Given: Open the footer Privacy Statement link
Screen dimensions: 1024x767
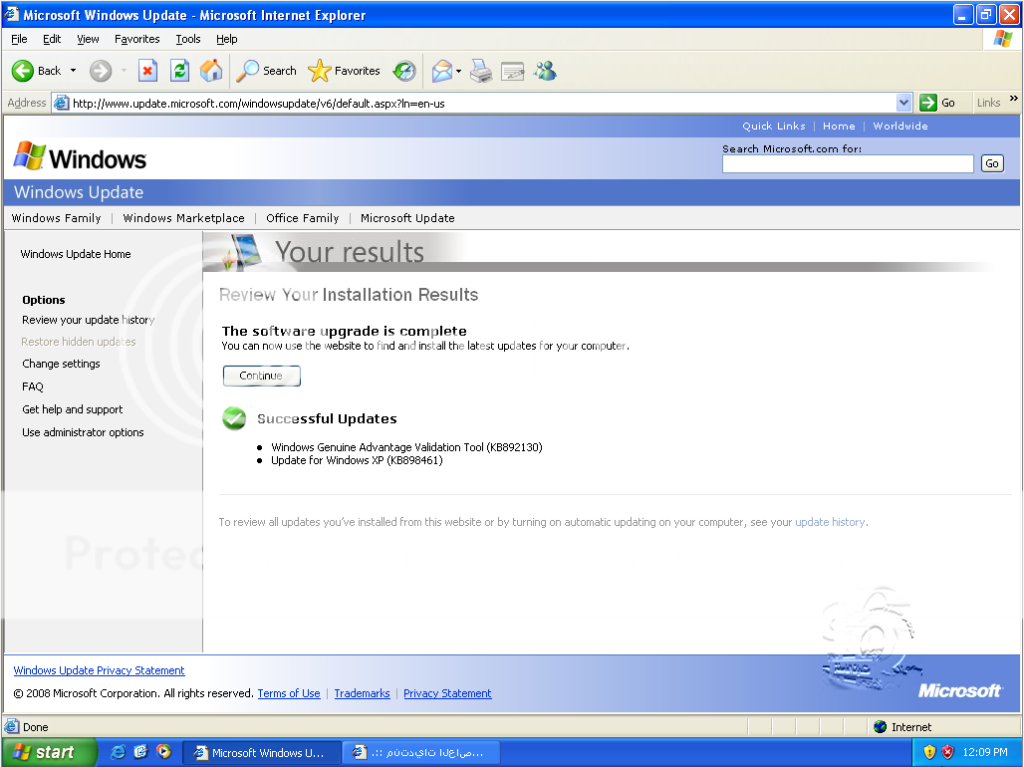Looking at the screenshot, I should pyautogui.click(x=447, y=693).
